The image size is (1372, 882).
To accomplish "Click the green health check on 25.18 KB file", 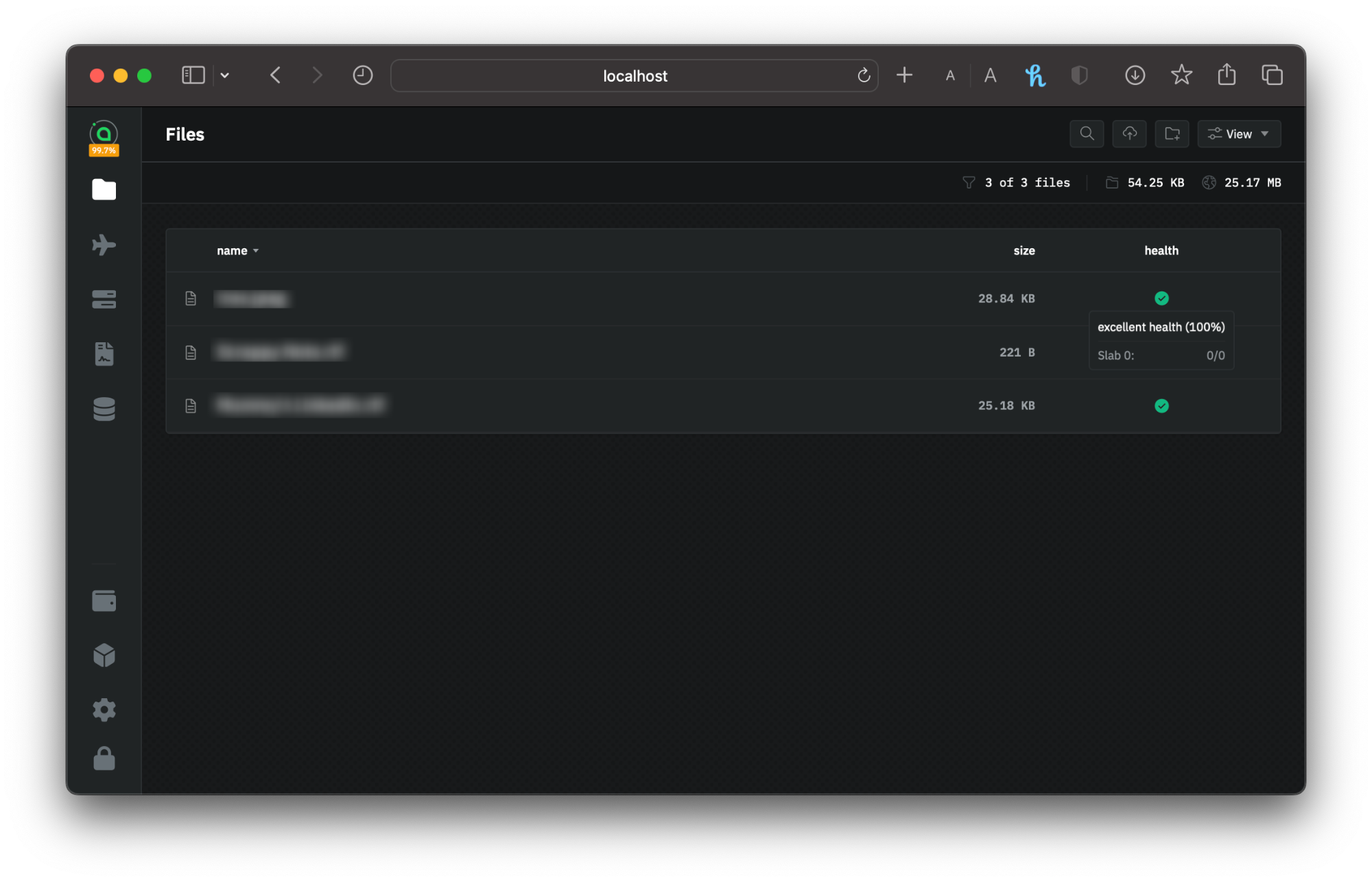I will (1161, 406).
